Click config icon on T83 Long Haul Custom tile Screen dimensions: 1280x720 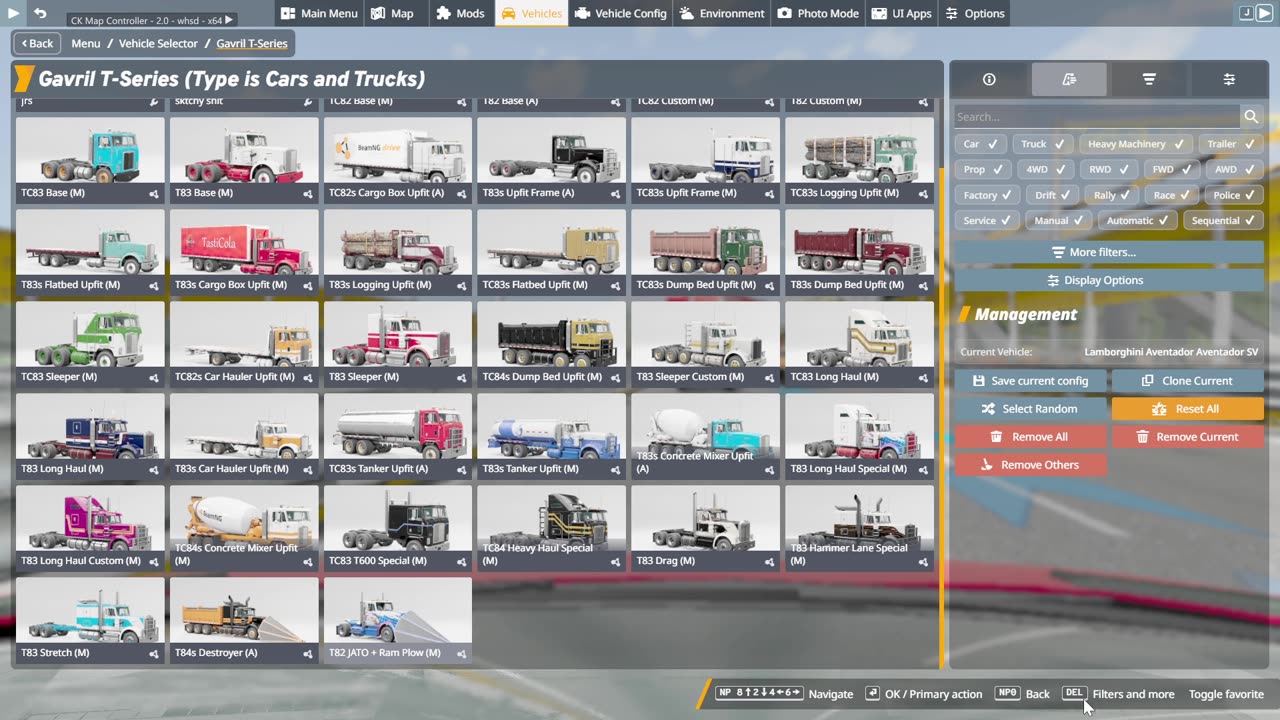(154, 562)
